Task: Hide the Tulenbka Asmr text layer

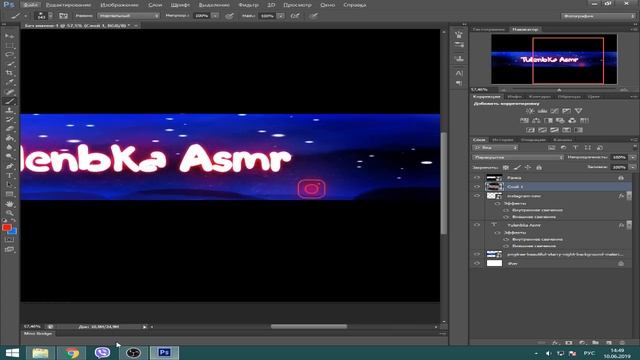Action: [x=477, y=225]
